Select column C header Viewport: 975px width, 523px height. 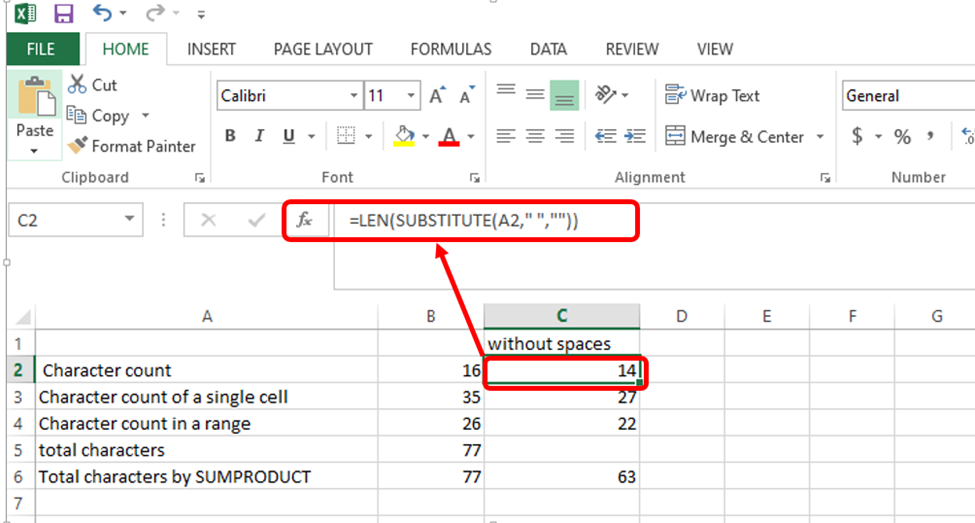pyautogui.click(x=561, y=316)
